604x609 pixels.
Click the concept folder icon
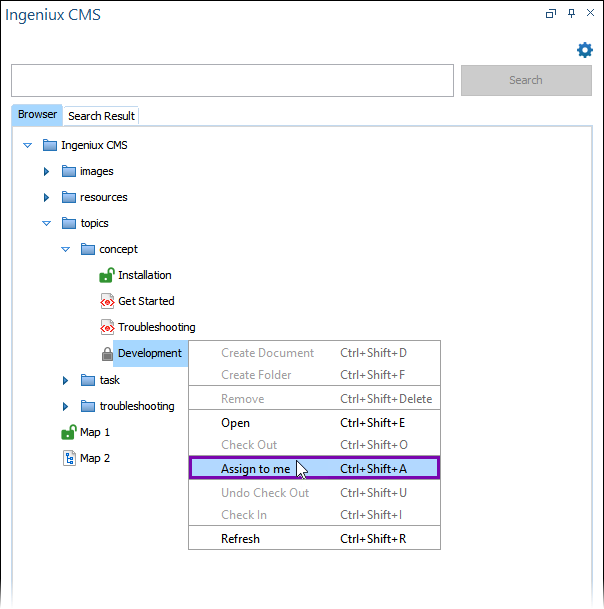point(88,249)
